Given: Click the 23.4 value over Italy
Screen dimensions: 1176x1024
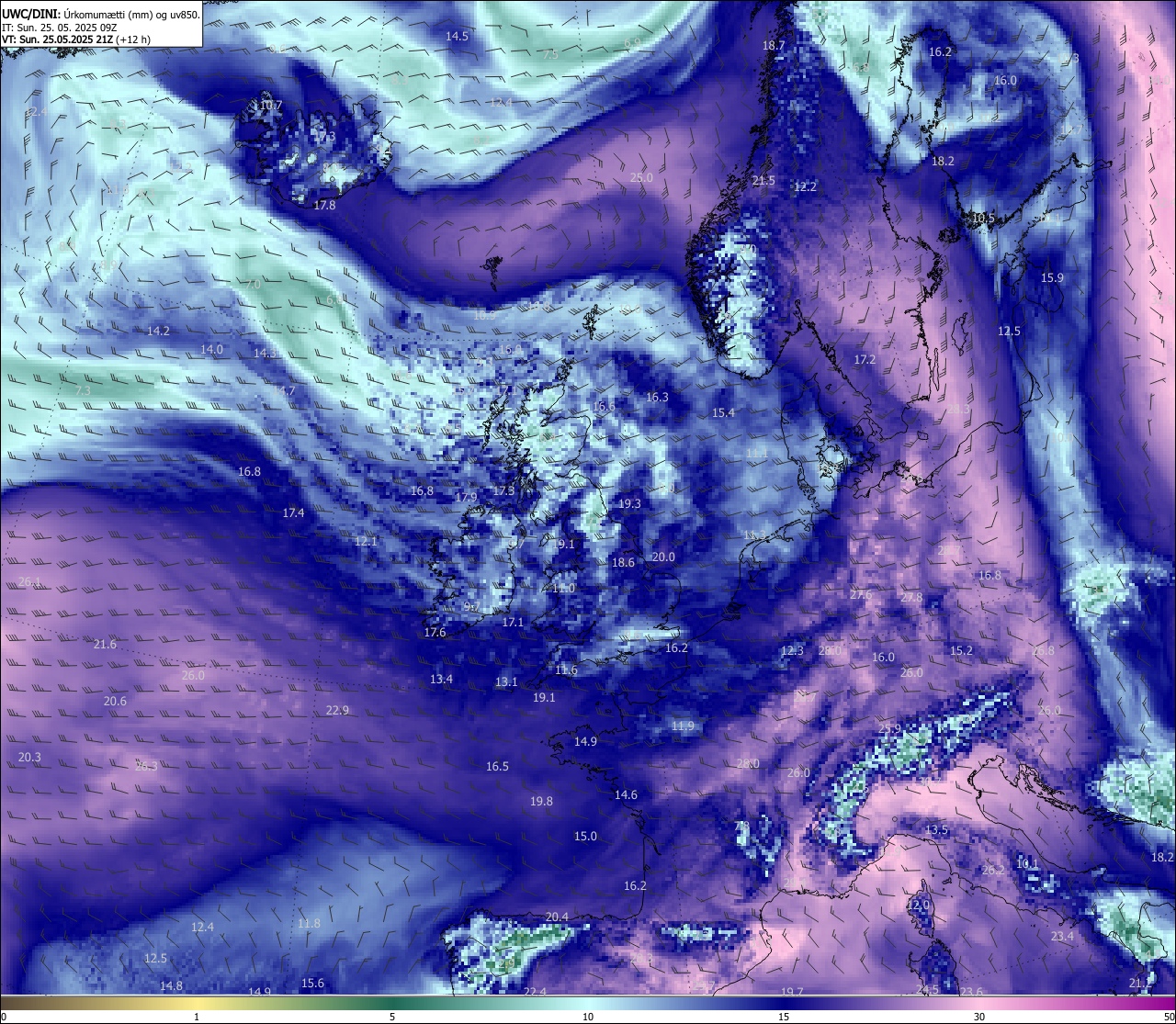Looking at the screenshot, I should (x=1062, y=936).
